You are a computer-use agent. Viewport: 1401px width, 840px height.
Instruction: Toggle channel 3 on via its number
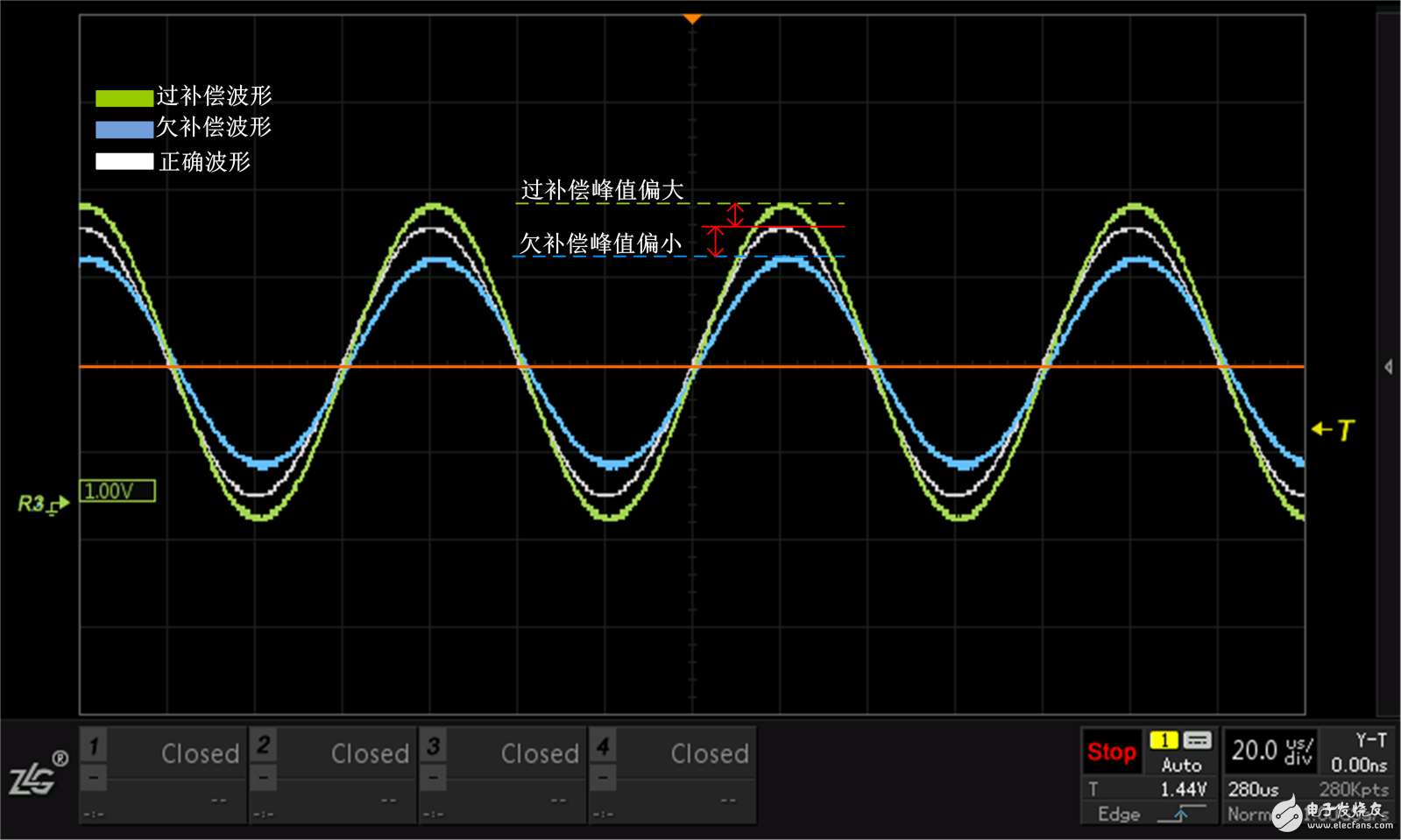click(434, 746)
